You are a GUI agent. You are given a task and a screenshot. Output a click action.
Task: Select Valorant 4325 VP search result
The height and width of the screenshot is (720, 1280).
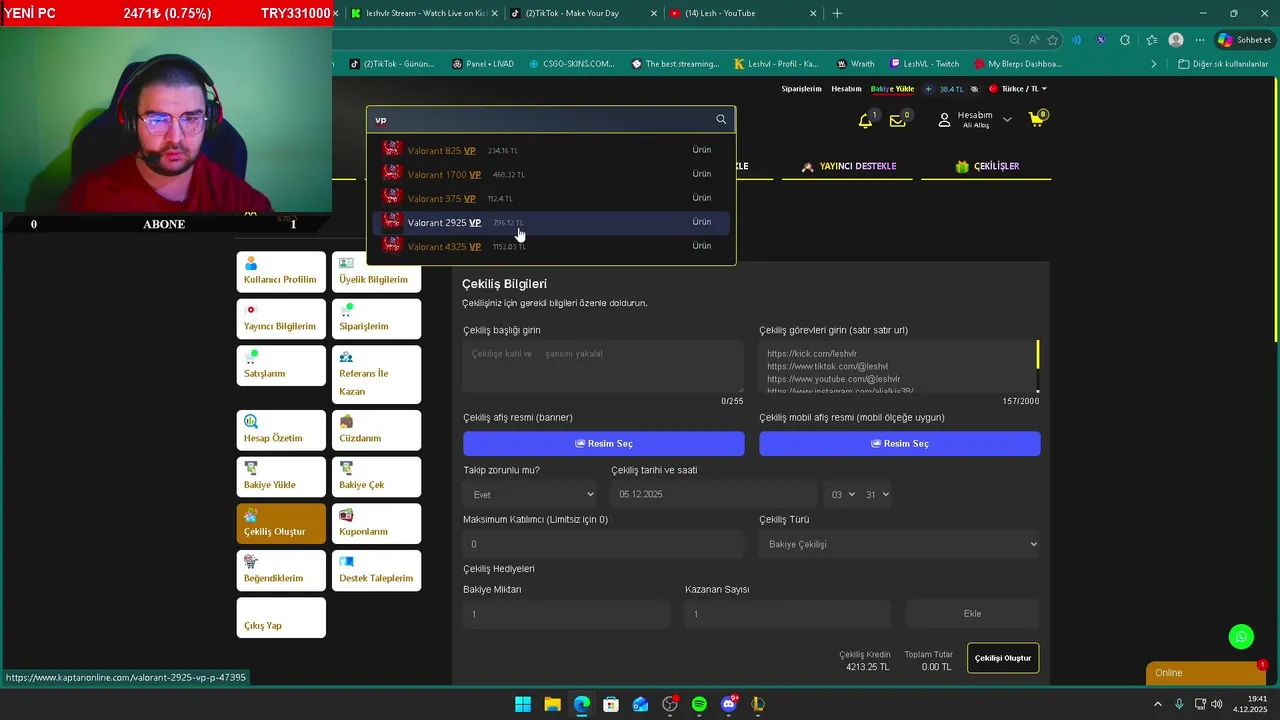551,246
